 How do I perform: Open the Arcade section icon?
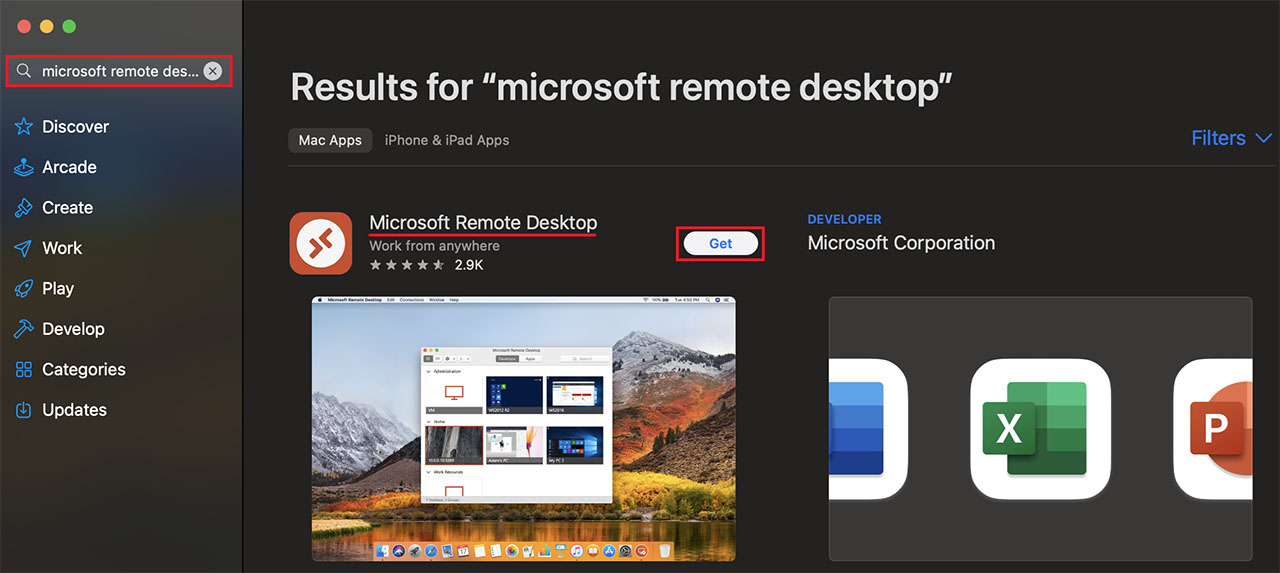point(24,167)
